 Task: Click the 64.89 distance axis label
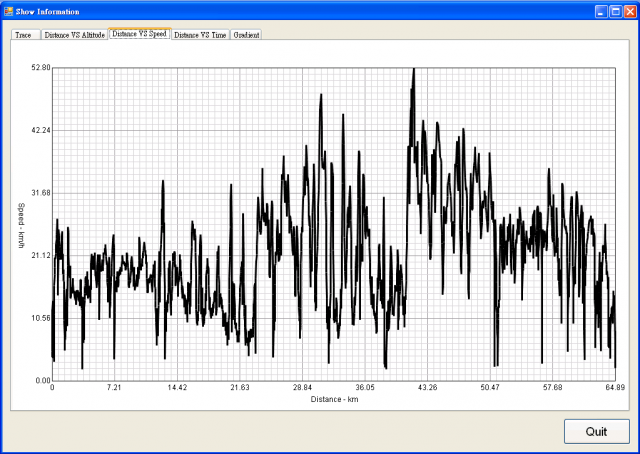tap(615, 387)
